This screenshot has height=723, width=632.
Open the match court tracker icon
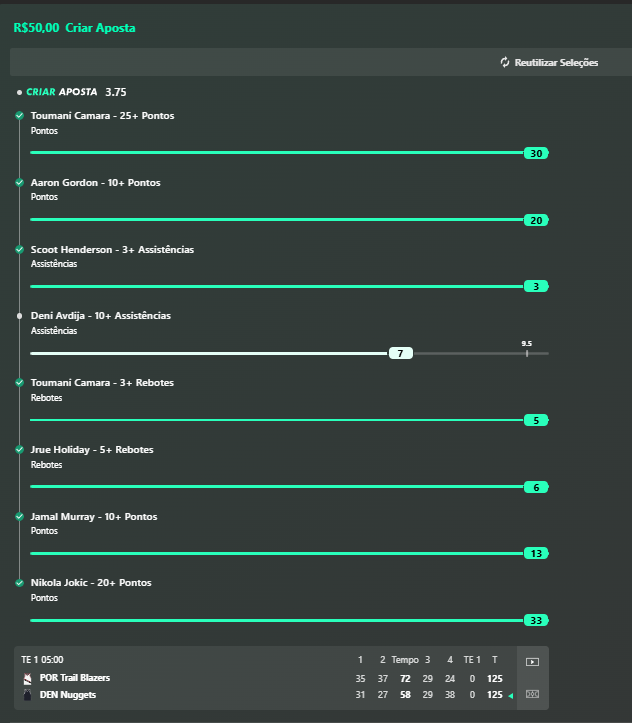[532, 694]
